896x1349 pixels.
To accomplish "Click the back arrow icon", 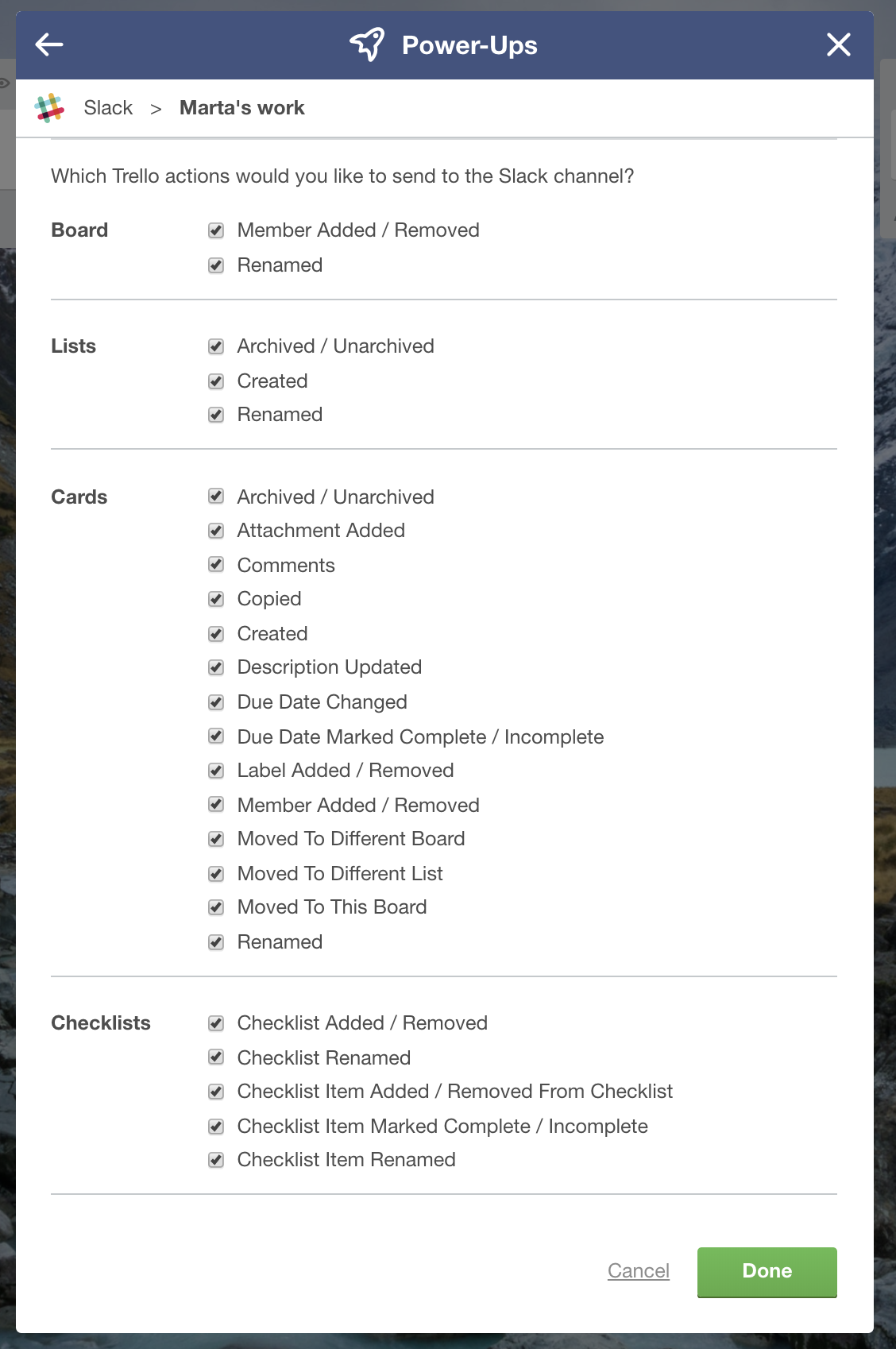I will (x=49, y=44).
